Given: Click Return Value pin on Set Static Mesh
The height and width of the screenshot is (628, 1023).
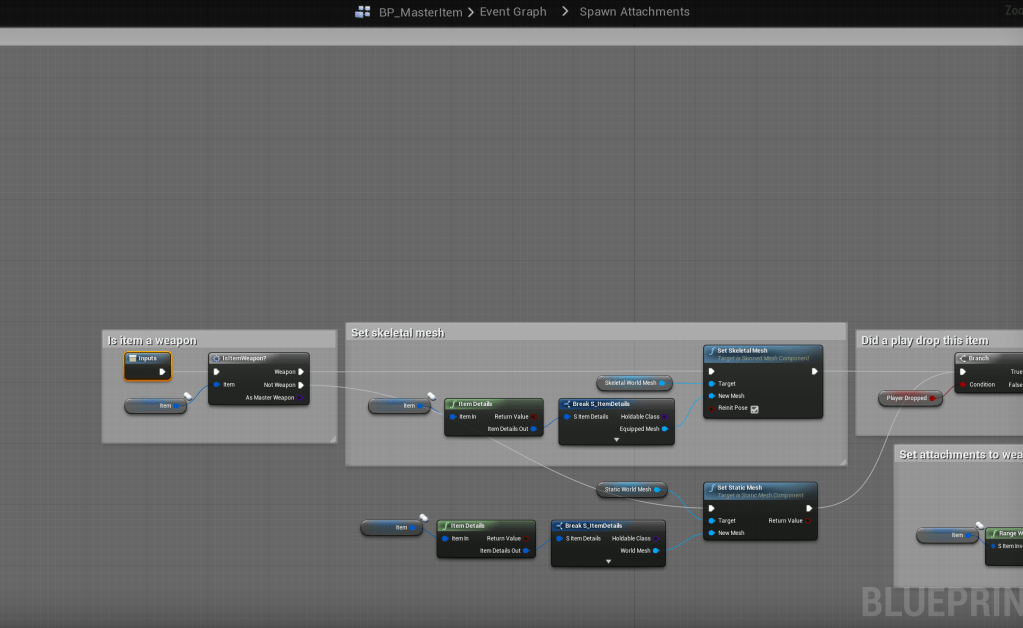Looking at the screenshot, I should [x=808, y=520].
